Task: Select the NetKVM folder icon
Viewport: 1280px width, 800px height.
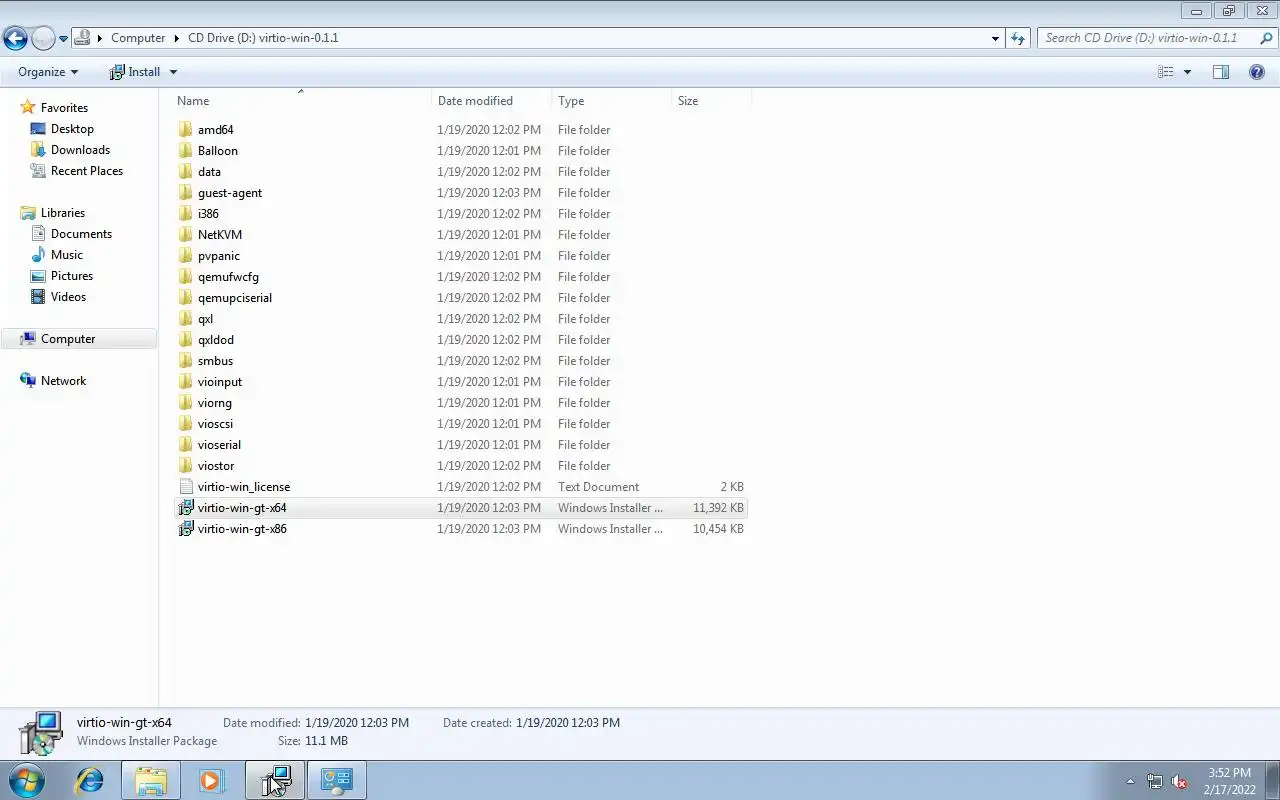Action: pyautogui.click(x=185, y=235)
